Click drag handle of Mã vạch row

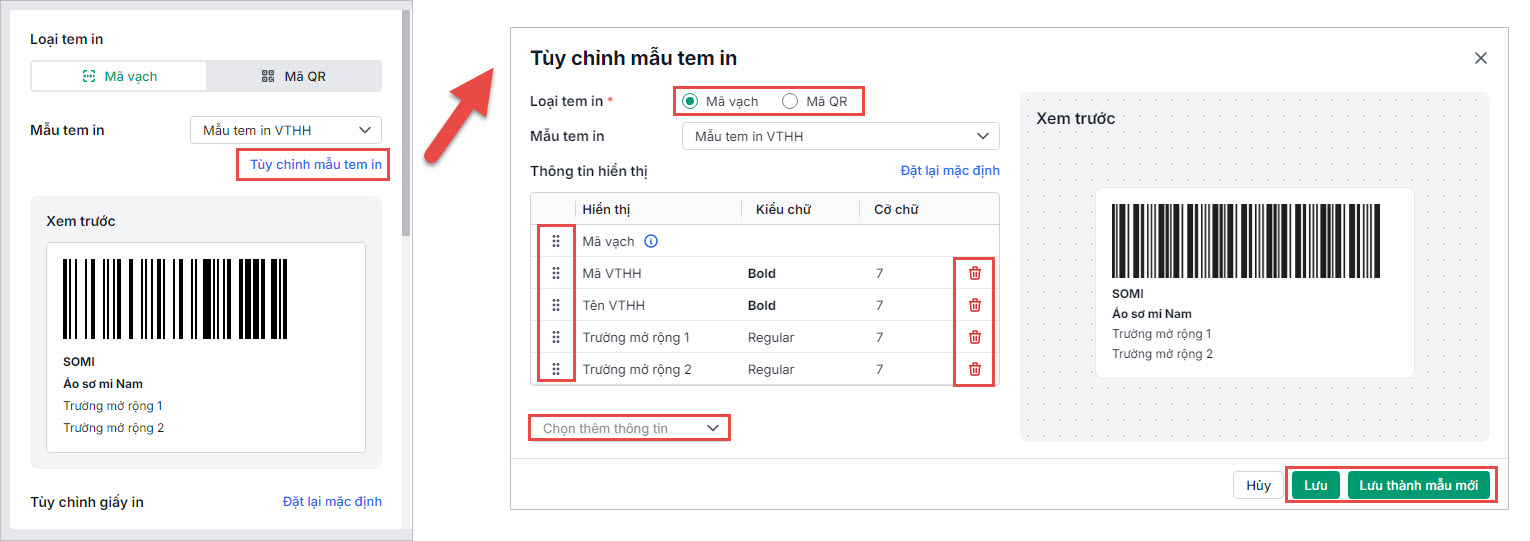click(x=556, y=241)
